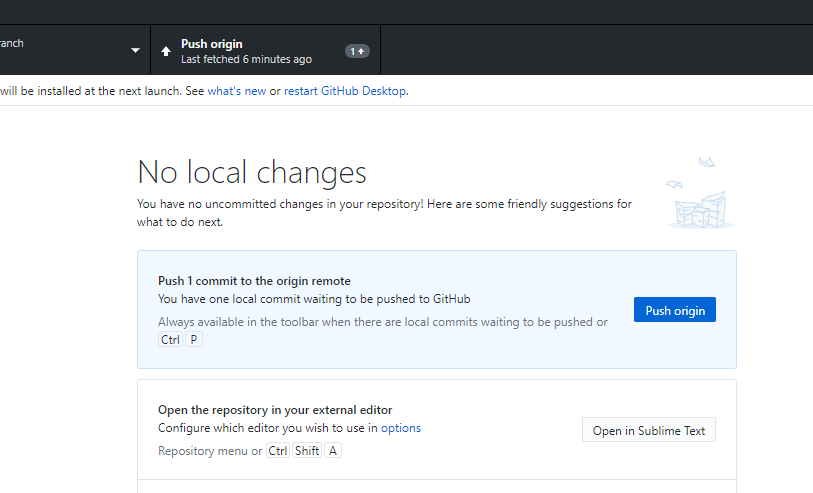Viewport: 813px width, 493px height.
Task: Click the upward arrow icon beside Push origin
Action: (x=166, y=51)
